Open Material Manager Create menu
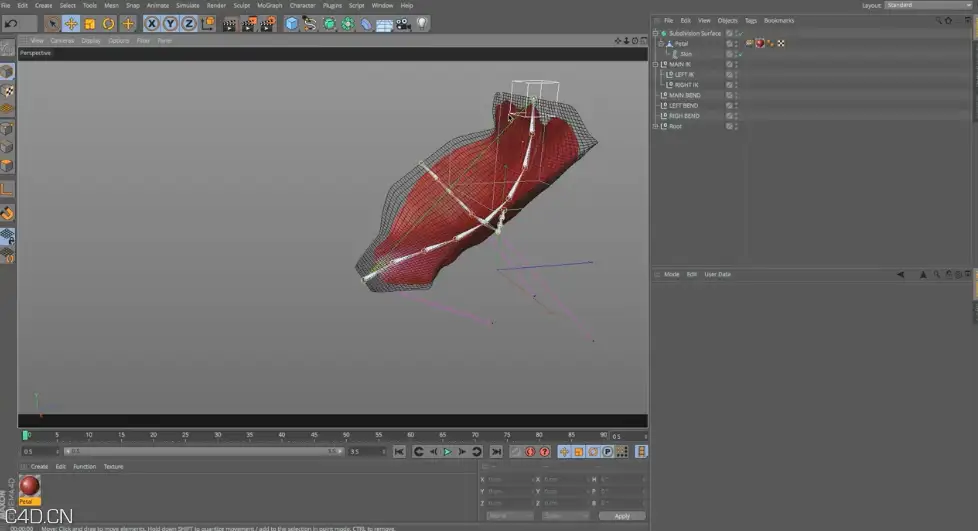Screen dimensions: 978x531 click(x=39, y=467)
